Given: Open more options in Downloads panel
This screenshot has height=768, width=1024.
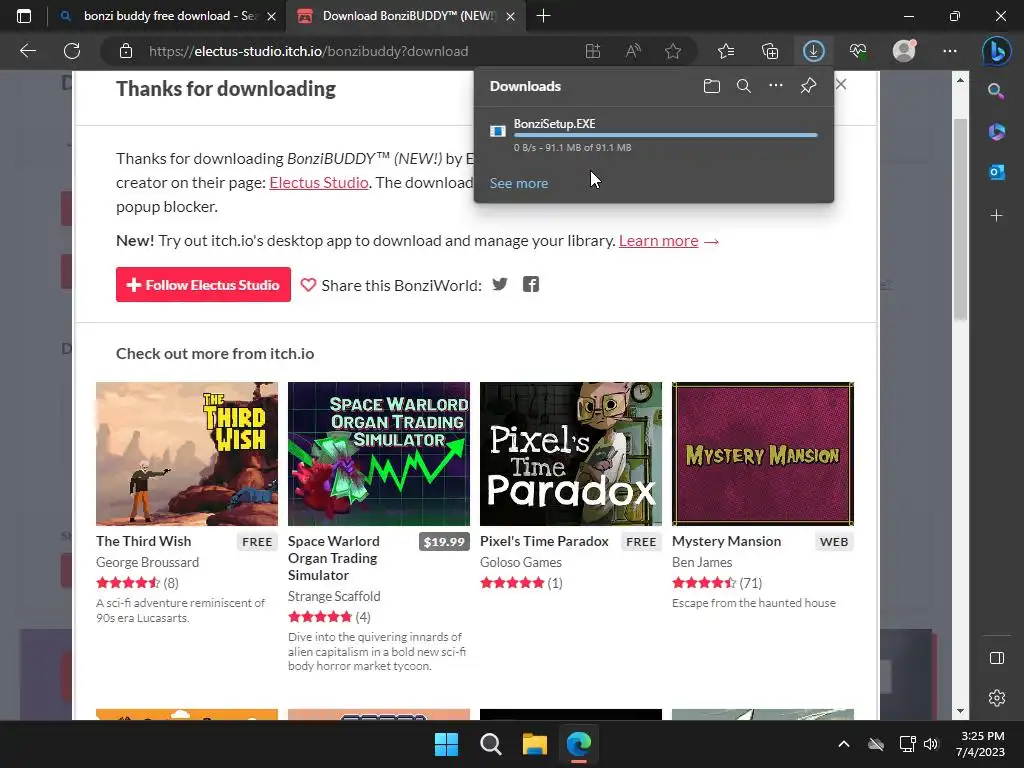Looking at the screenshot, I should click(775, 86).
